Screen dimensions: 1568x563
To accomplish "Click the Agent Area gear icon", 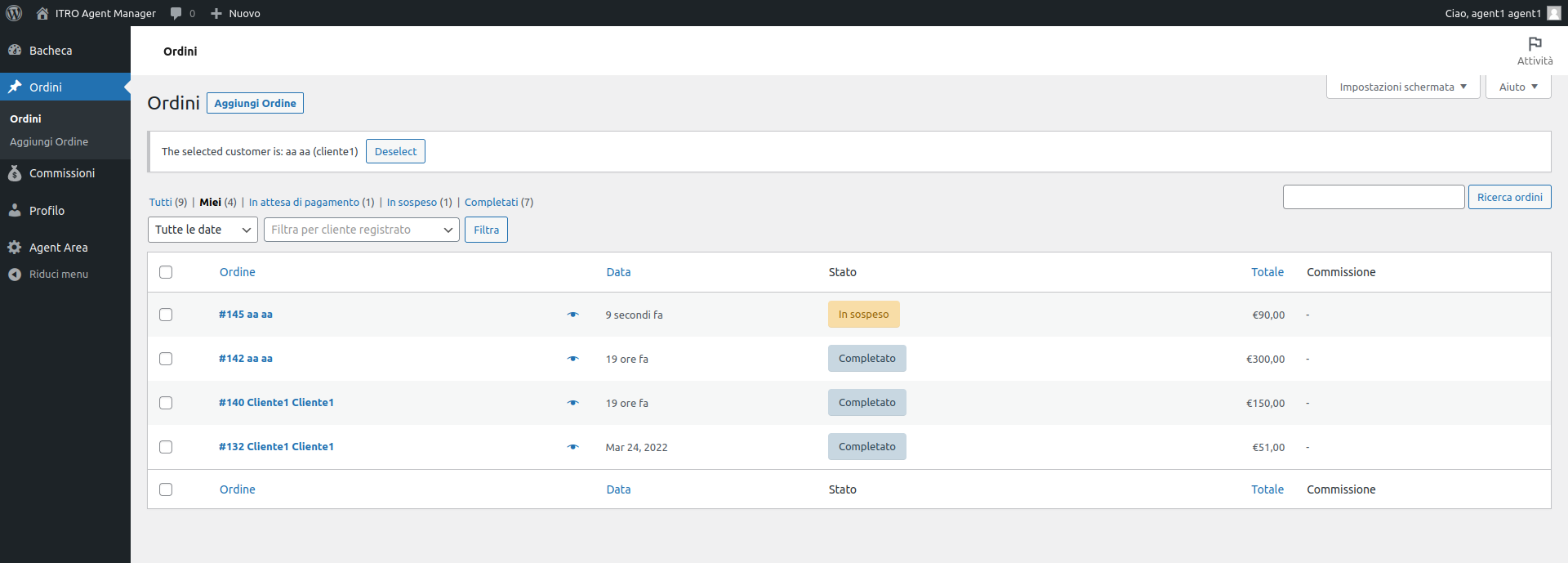I will (15, 247).
